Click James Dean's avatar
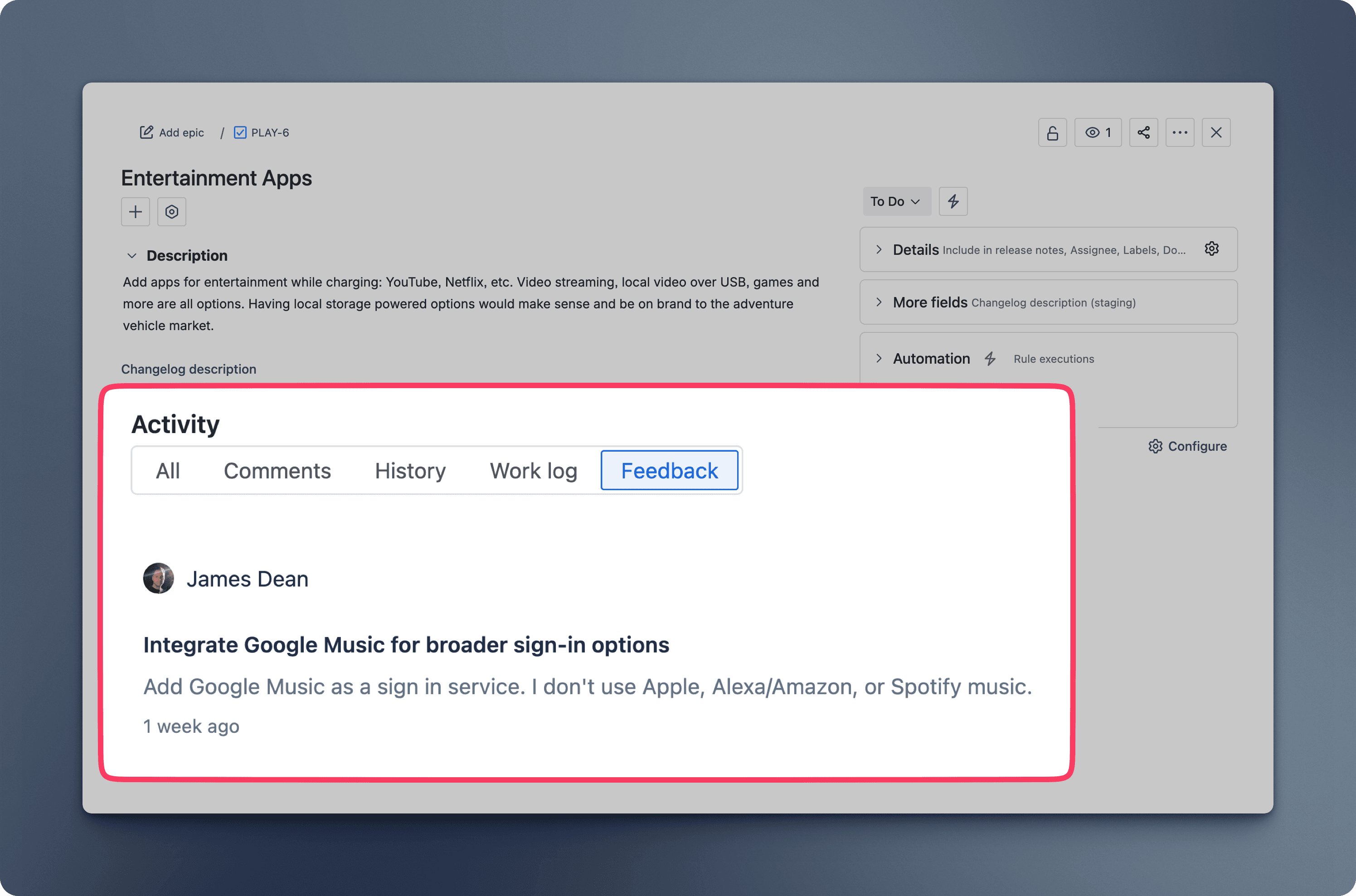 (158, 578)
